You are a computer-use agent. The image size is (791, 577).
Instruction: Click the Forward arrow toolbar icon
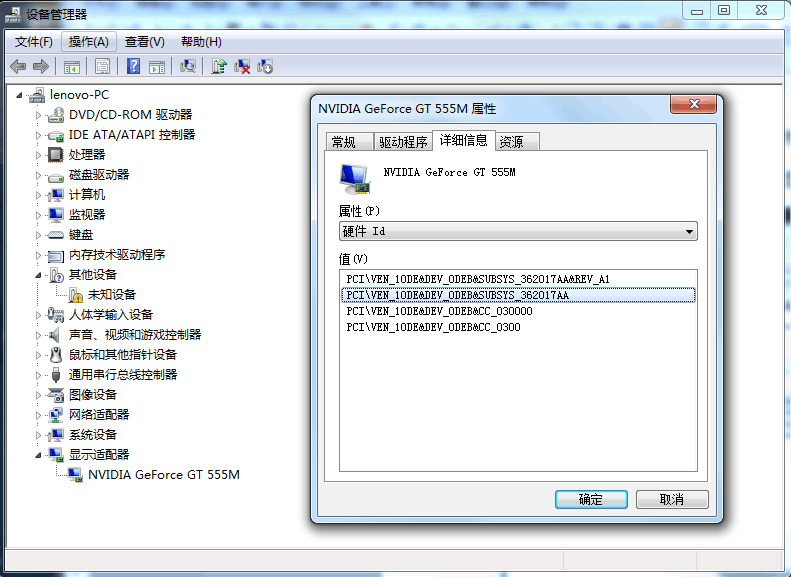(x=40, y=66)
